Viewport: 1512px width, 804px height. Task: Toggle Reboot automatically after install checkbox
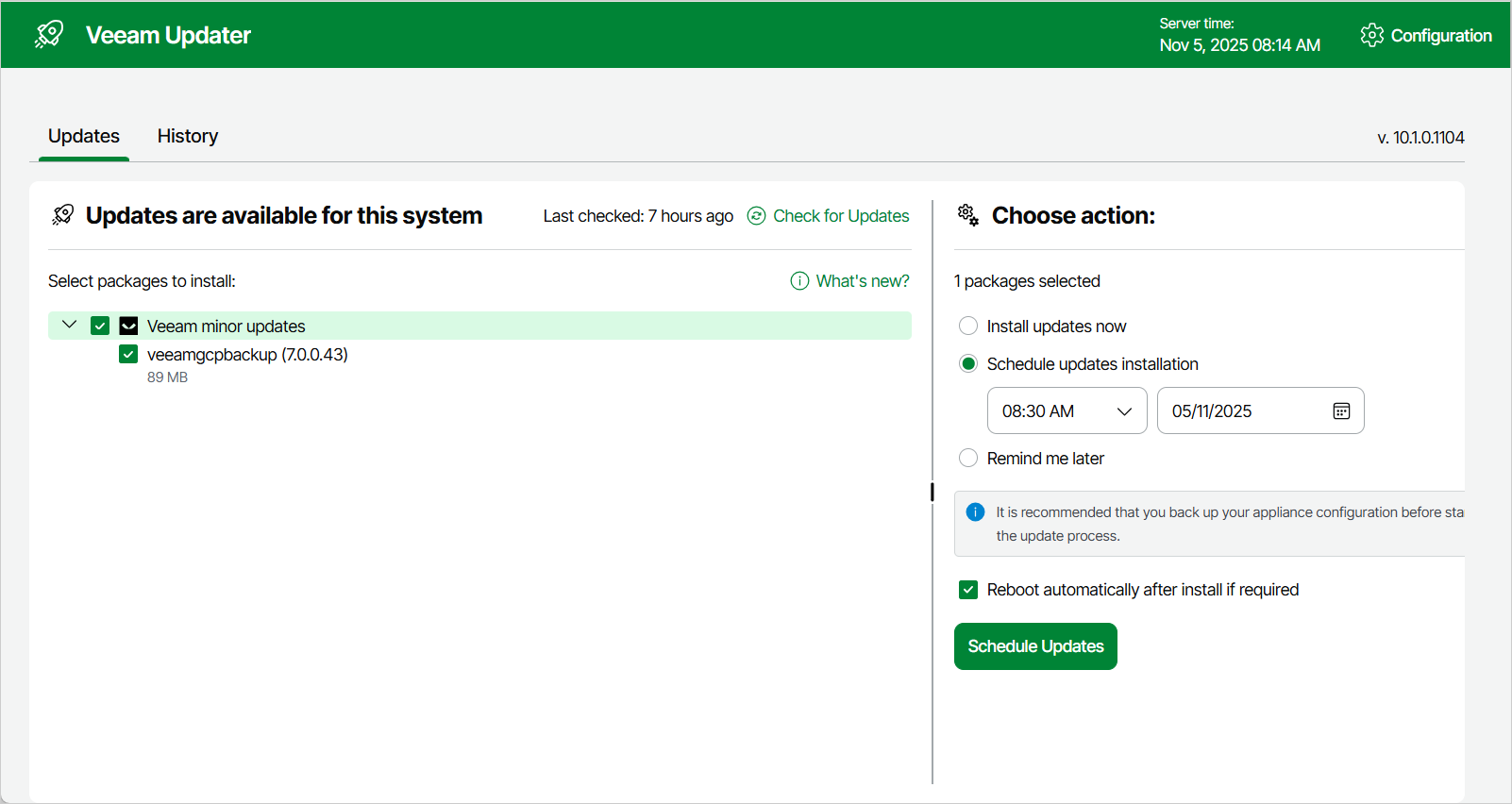968,590
